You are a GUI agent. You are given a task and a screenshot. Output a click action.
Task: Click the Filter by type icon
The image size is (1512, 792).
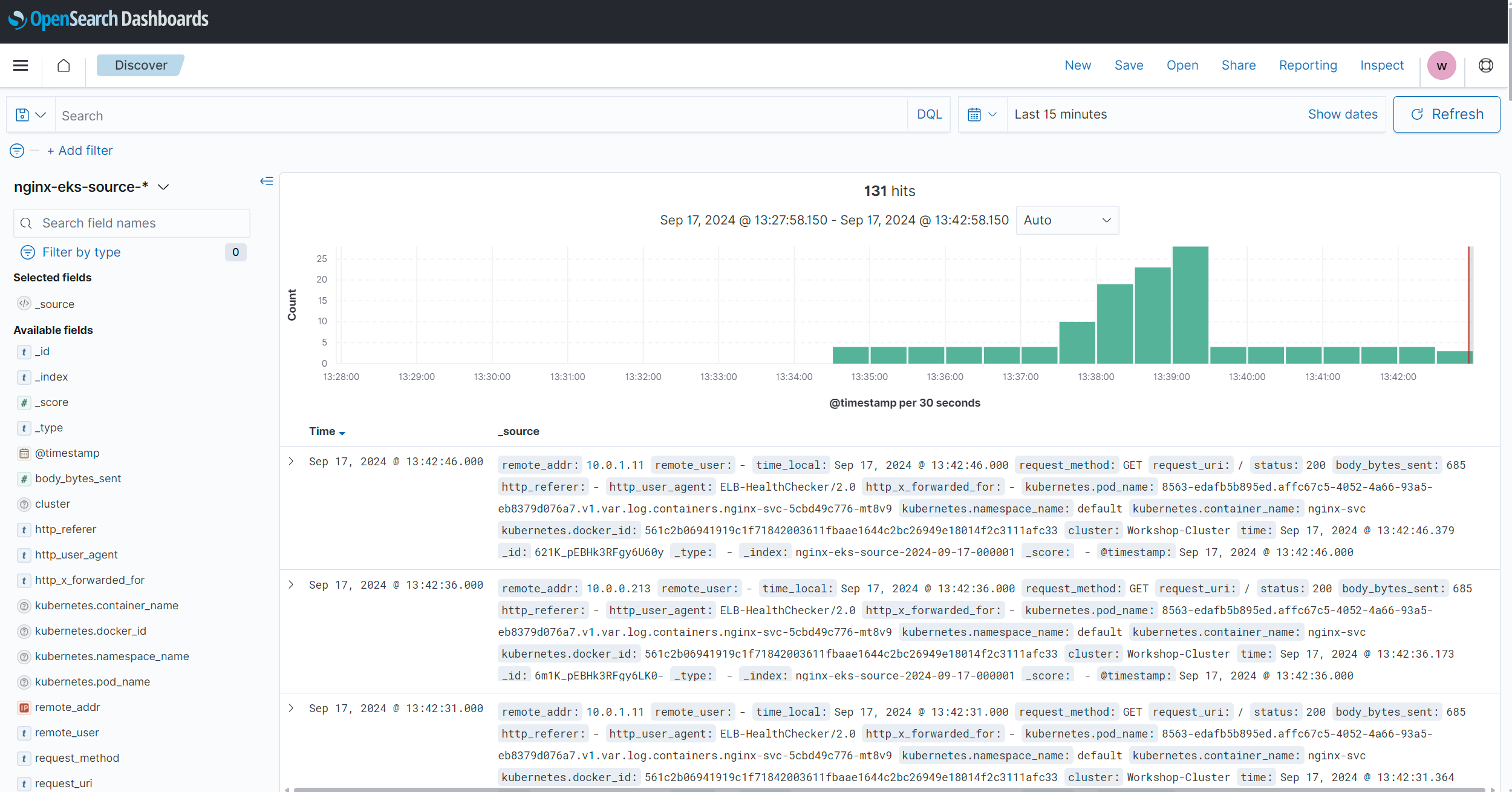click(28, 252)
